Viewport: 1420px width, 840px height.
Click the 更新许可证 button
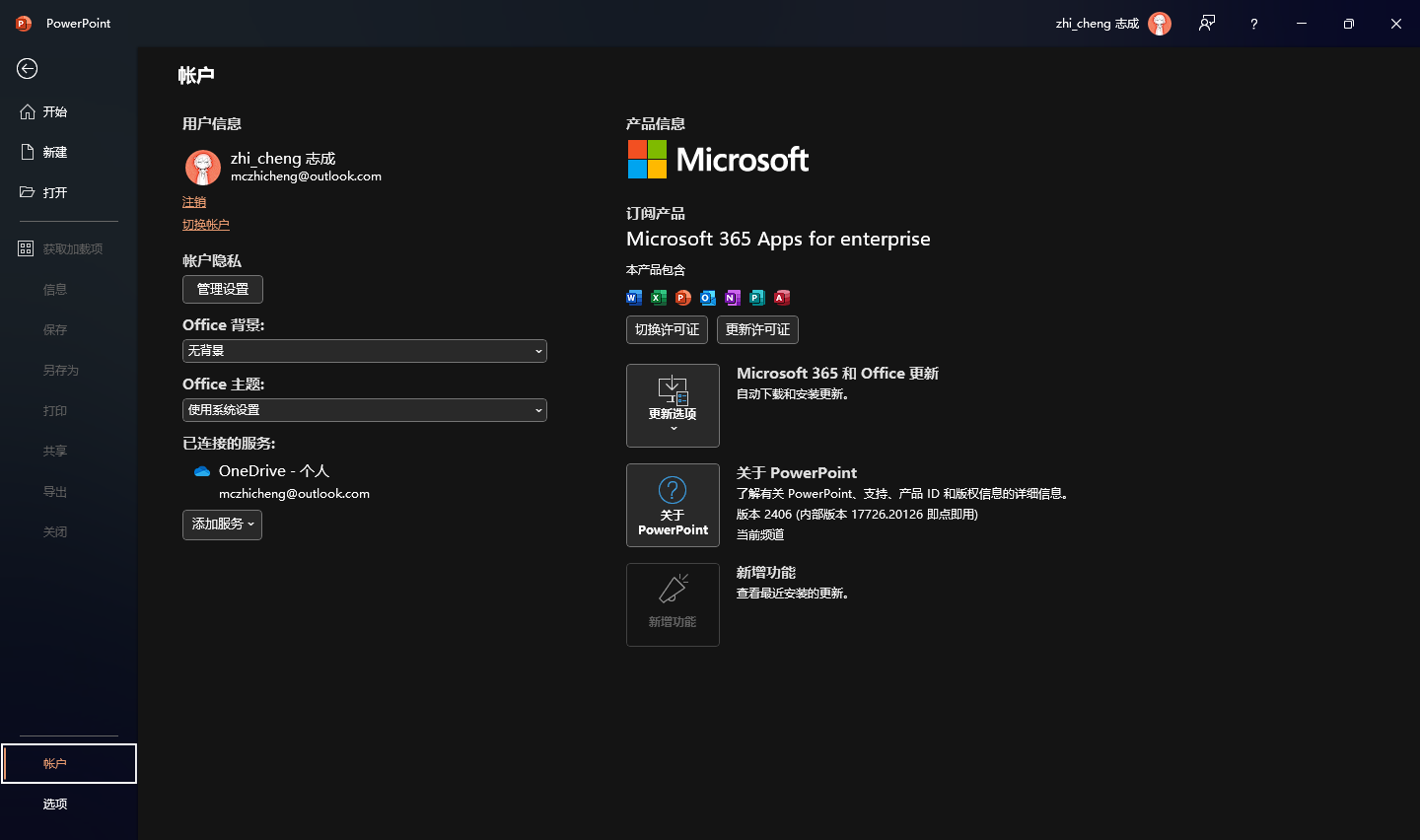(x=757, y=329)
